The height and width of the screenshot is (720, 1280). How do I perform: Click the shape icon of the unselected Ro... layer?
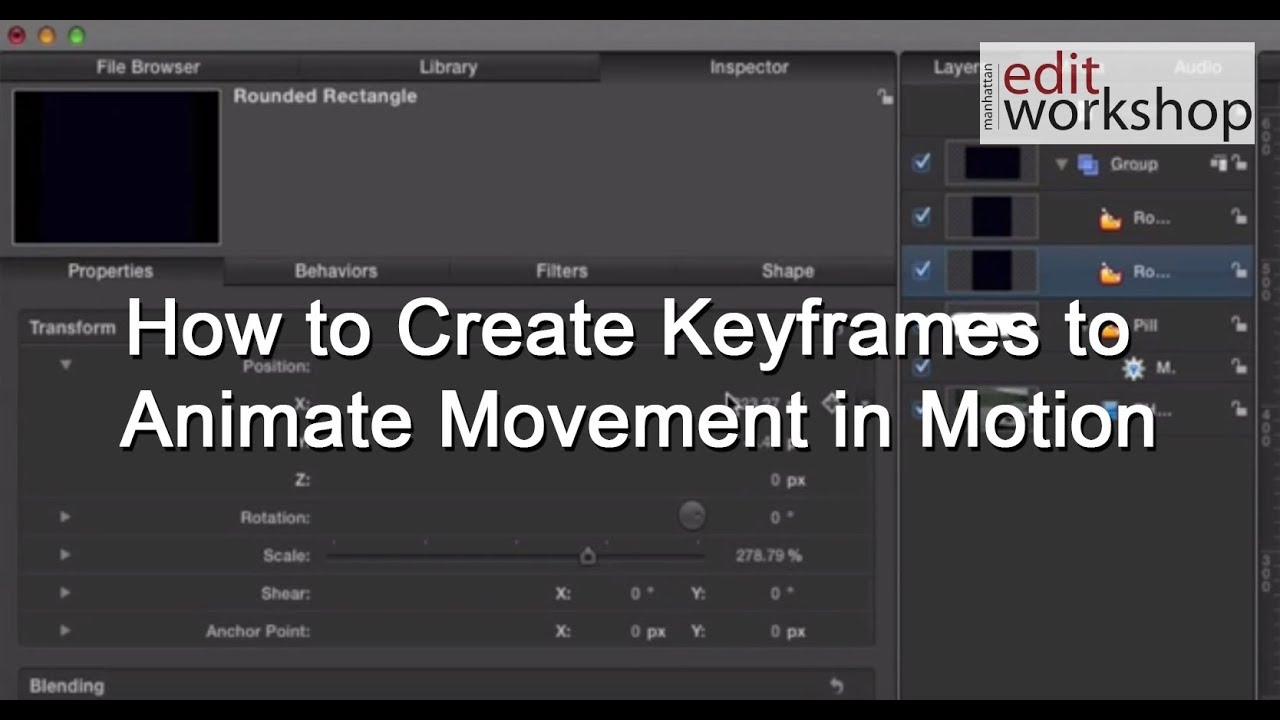[x=1110, y=218]
